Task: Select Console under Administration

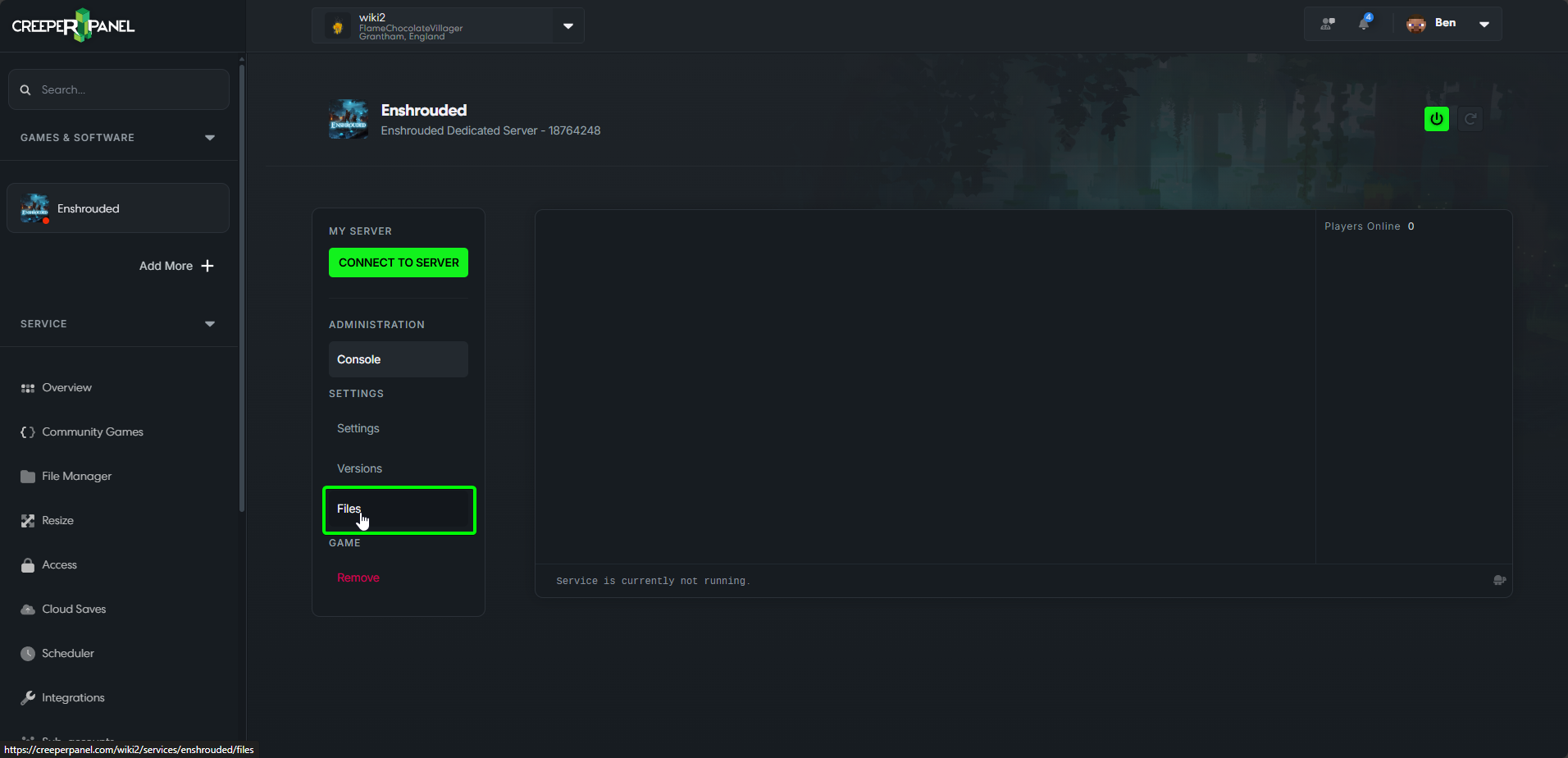Action: (x=399, y=359)
